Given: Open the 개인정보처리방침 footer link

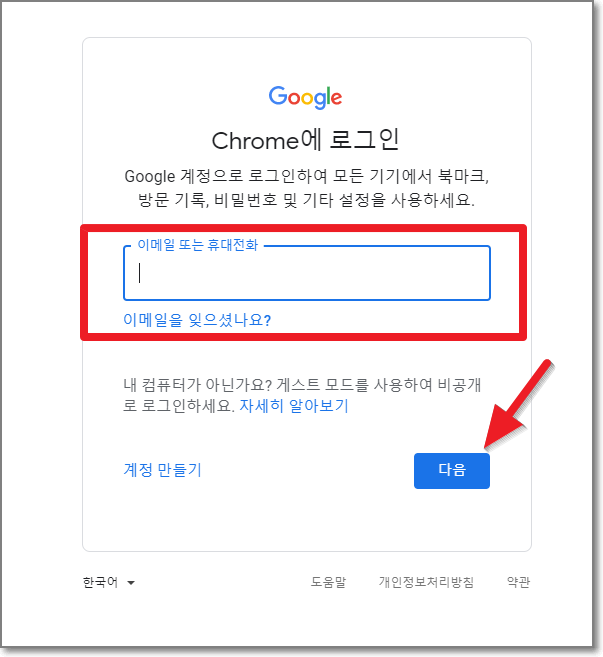Looking at the screenshot, I should pyautogui.click(x=426, y=582).
